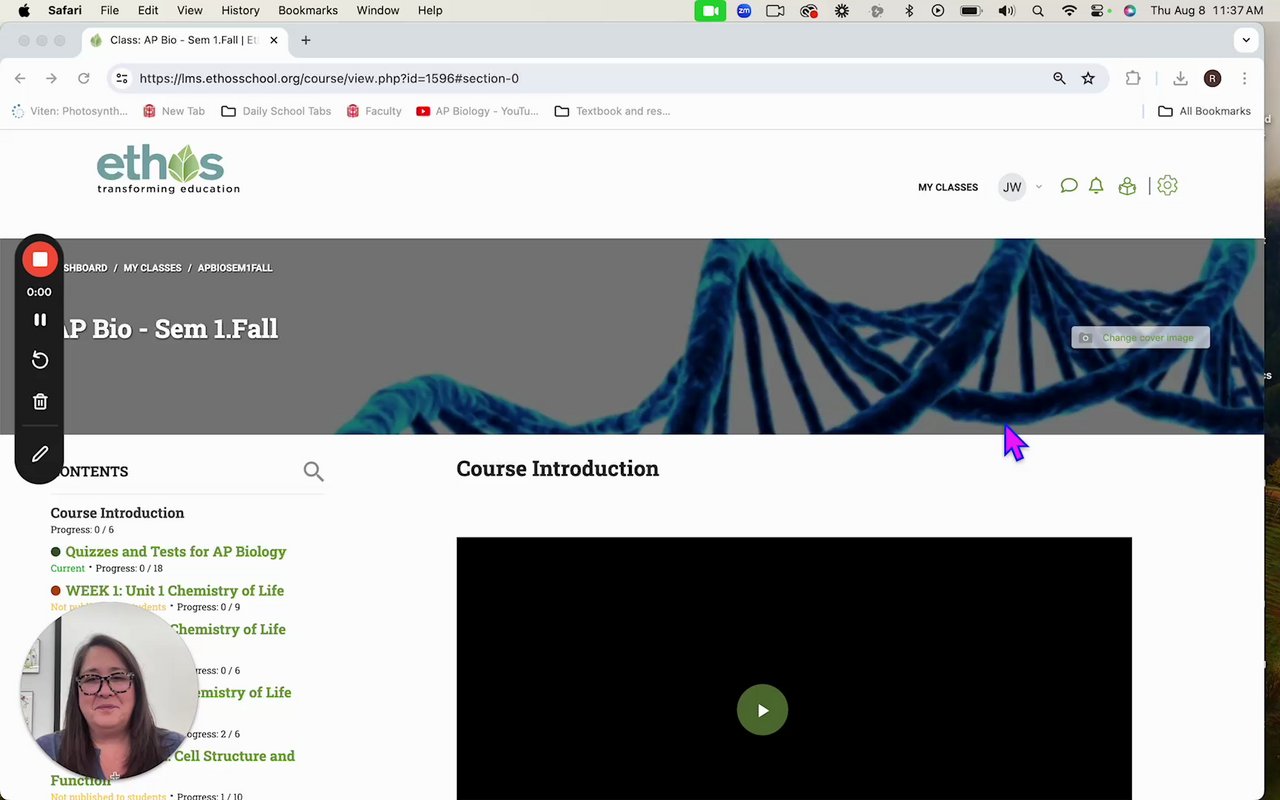View site information in the address bar
The width and height of the screenshot is (1280, 800).
(121, 78)
